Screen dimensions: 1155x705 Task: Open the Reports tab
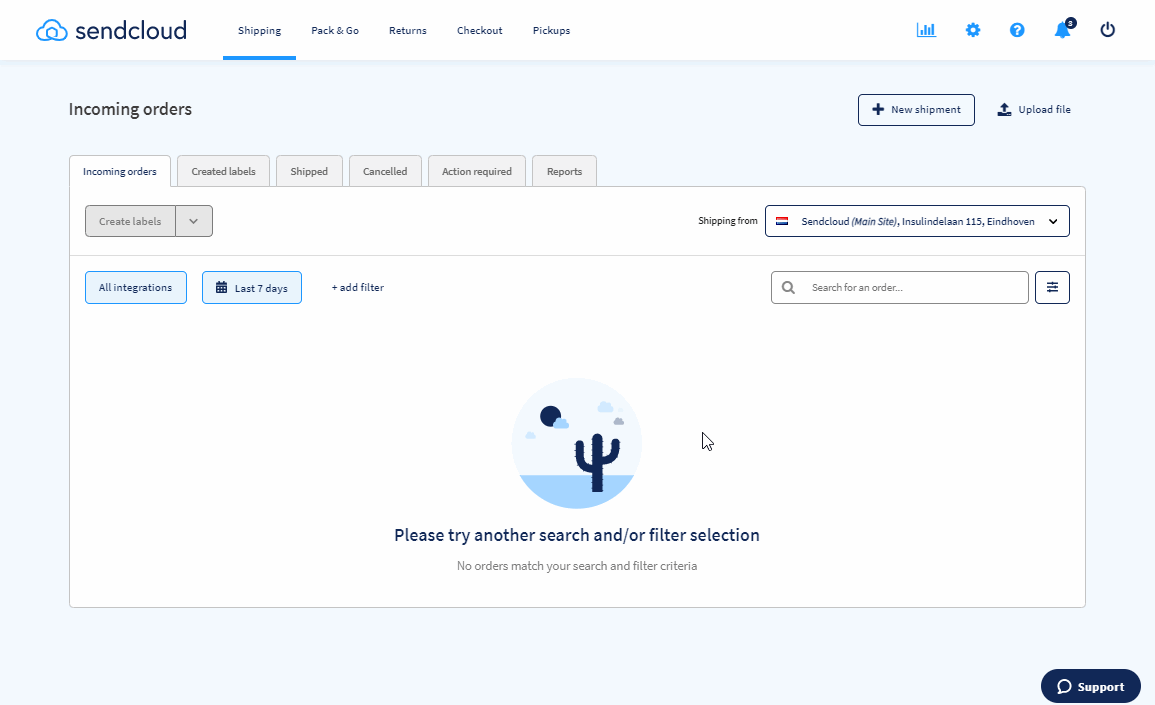coord(564,171)
